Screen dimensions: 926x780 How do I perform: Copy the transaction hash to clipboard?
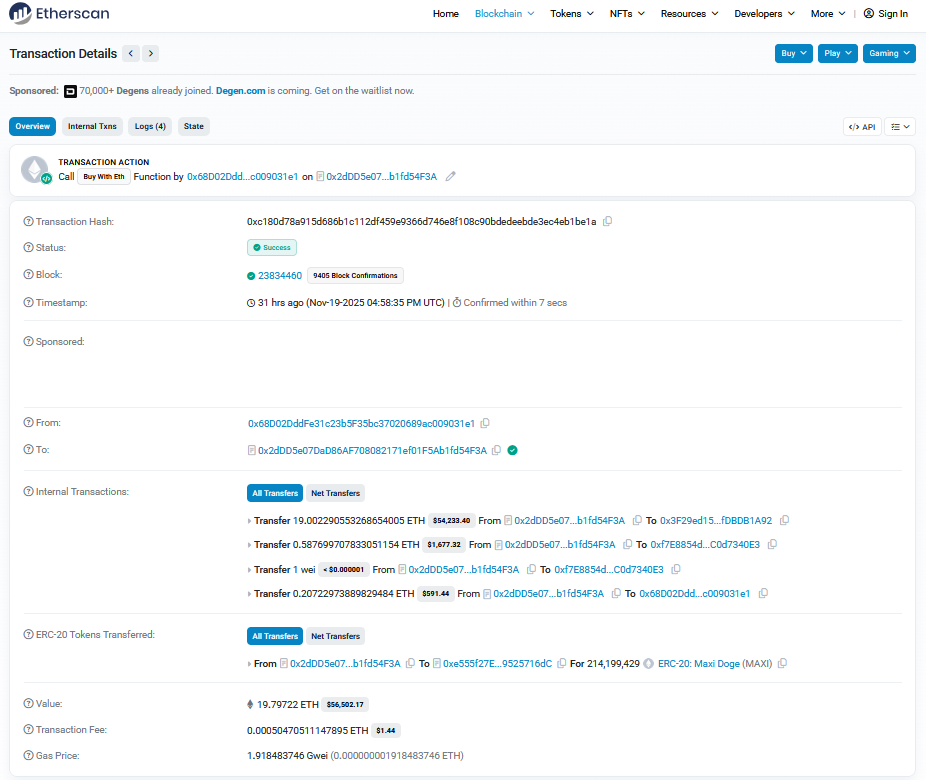(x=608, y=221)
